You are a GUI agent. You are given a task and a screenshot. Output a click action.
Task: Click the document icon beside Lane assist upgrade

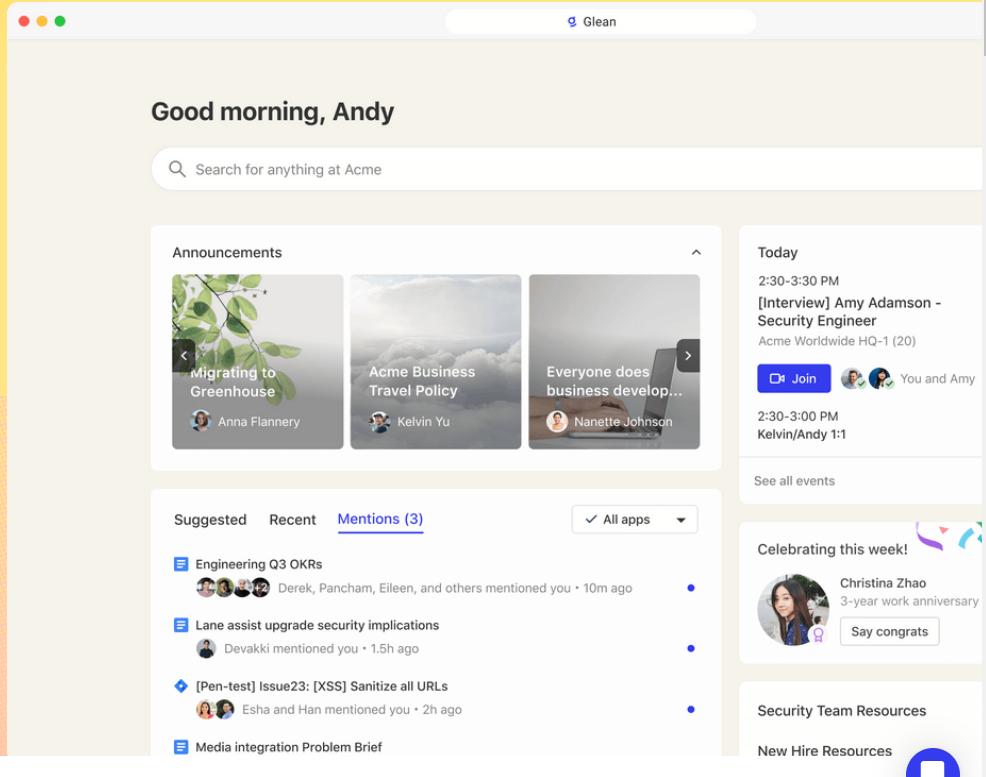coord(181,625)
